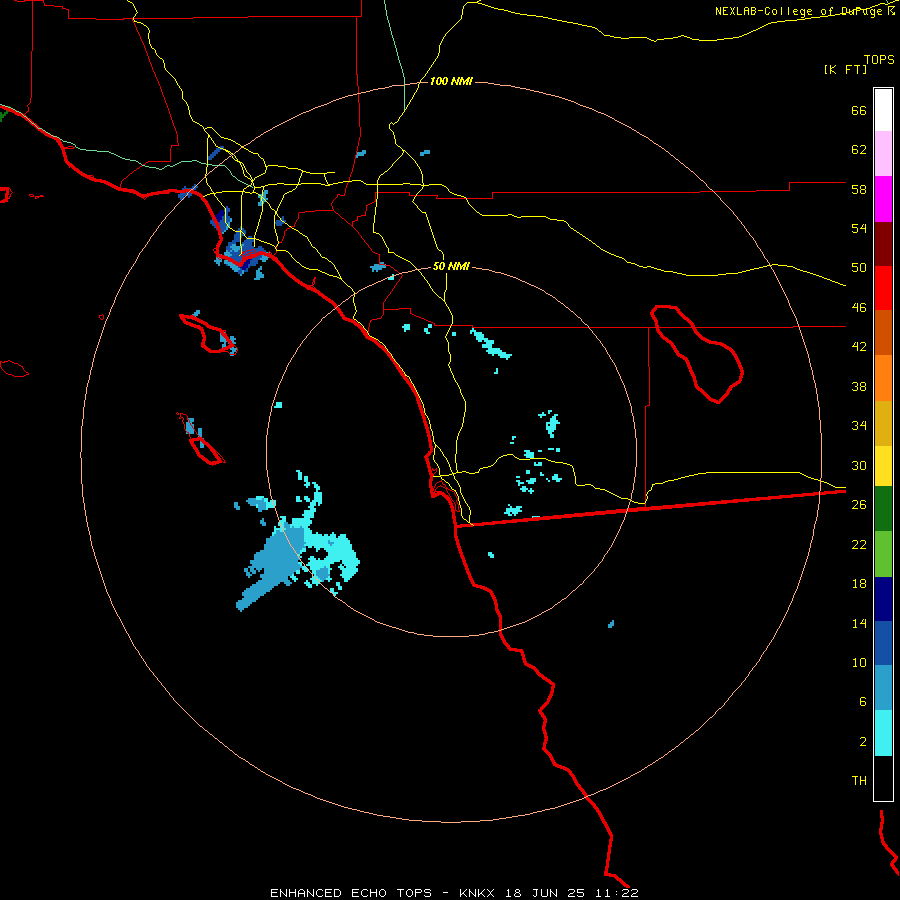This screenshot has width=900, height=900.
Task: Click the burnt orange legend swatch
Action: click(x=883, y=332)
